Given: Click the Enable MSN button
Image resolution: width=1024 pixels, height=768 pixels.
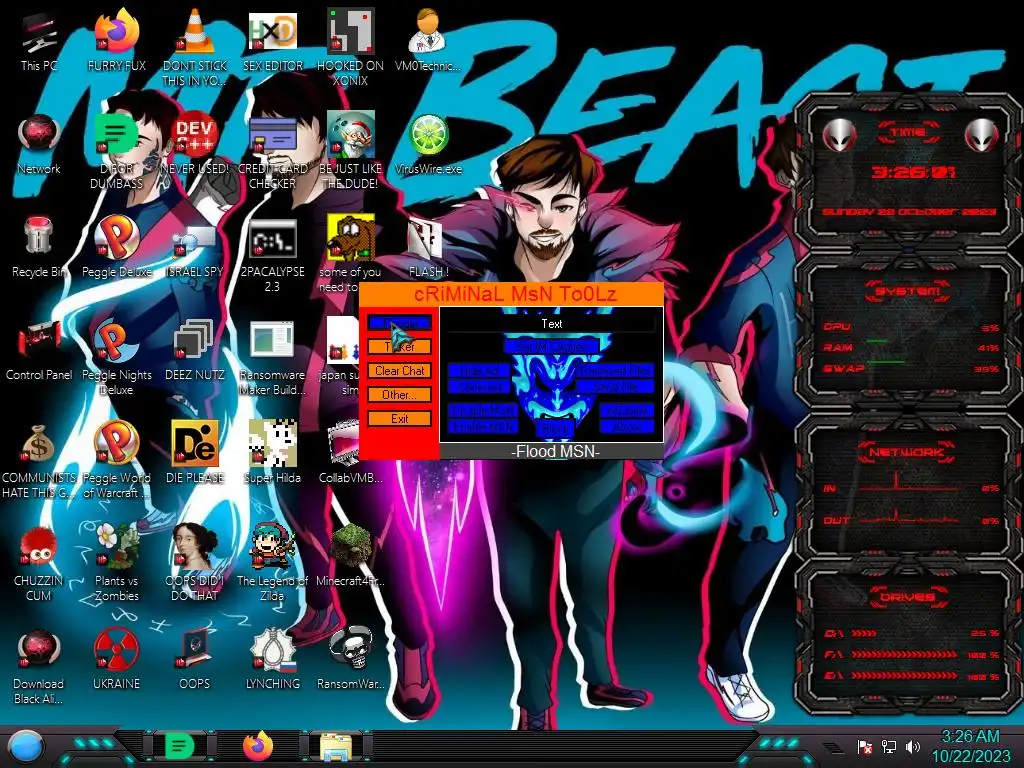Looking at the screenshot, I should [x=483, y=426].
